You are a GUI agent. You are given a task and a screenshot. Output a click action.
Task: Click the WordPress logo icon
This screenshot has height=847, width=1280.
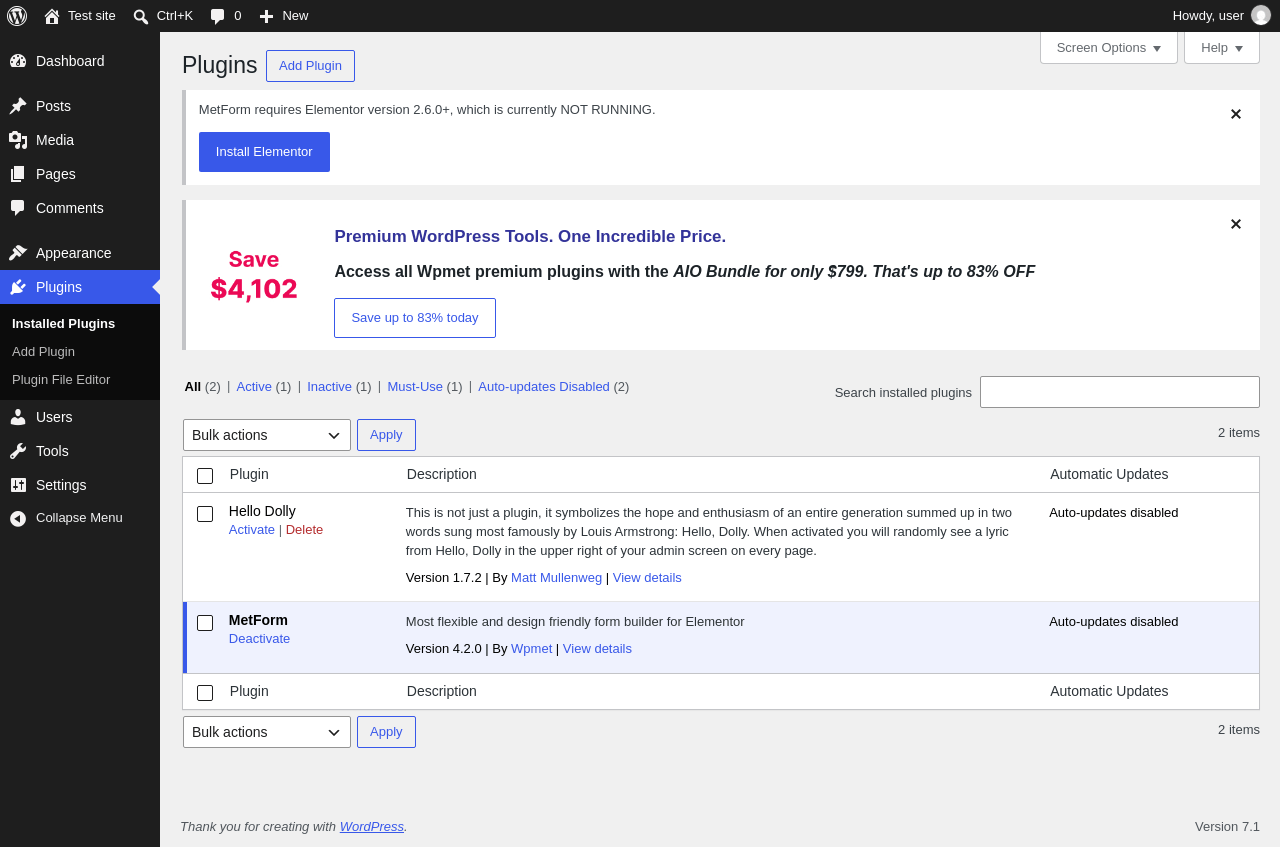point(17,16)
